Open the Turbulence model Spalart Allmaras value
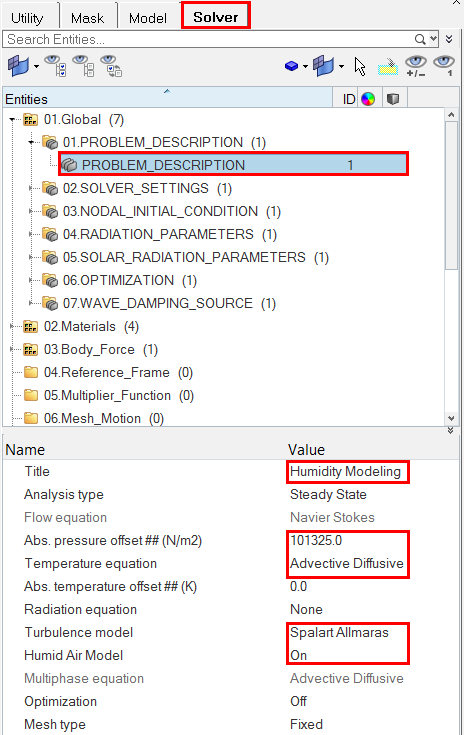 pos(339,632)
